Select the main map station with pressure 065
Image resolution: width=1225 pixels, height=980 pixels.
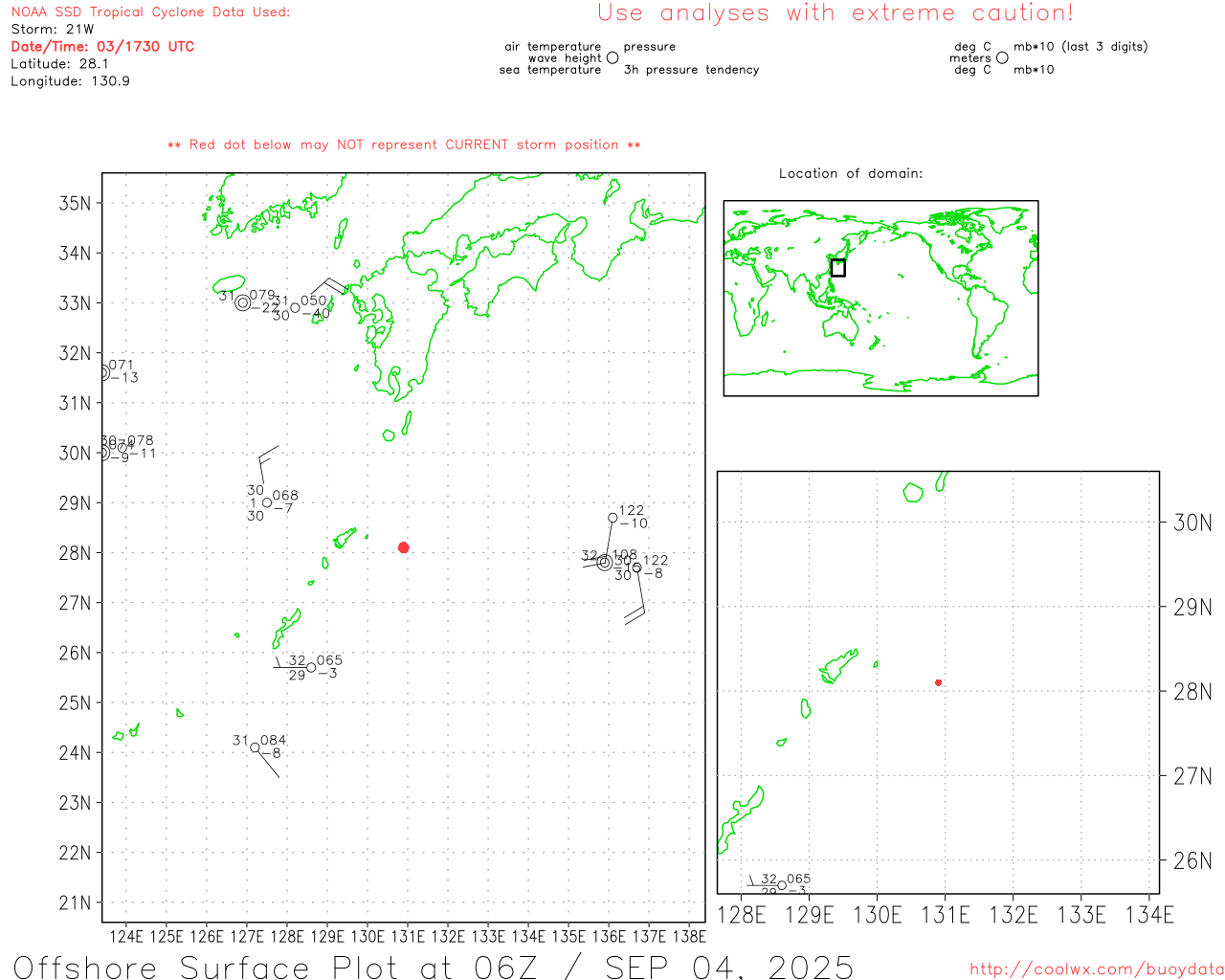point(311,667)
